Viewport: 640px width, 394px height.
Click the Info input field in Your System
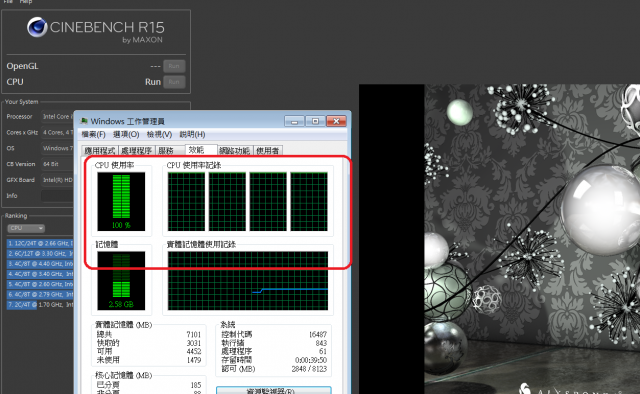click(x=57, y=196)
